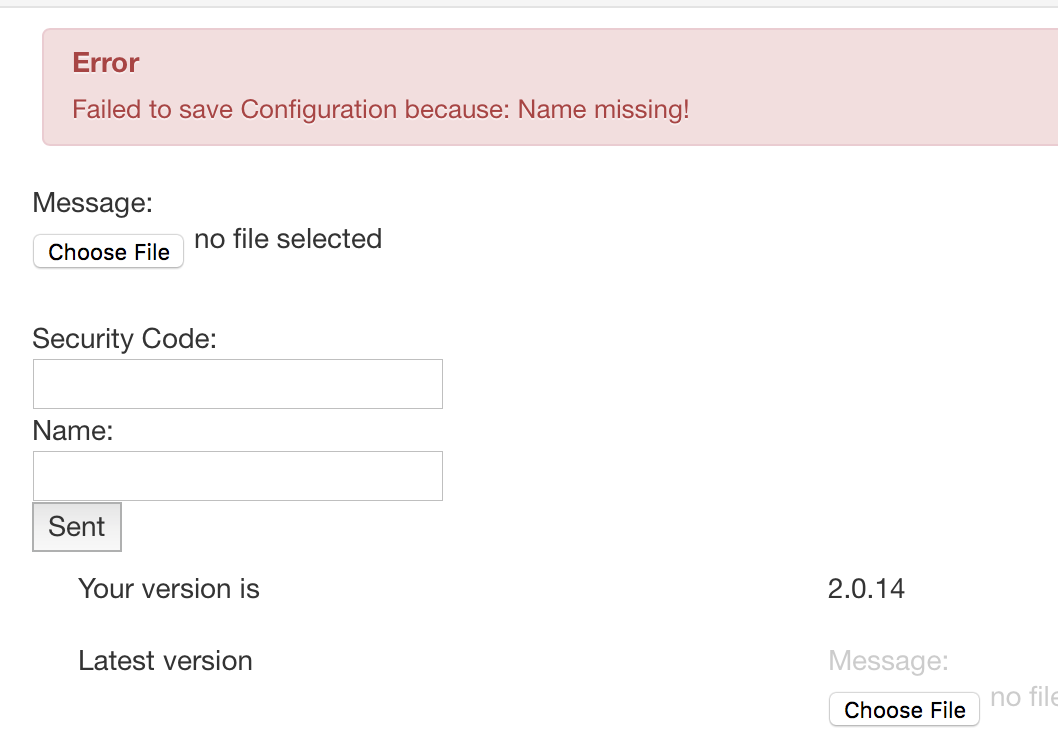The image size is (1058, 736).
Task: Click the 'Error' alert title text
Action: pos(105,63)
